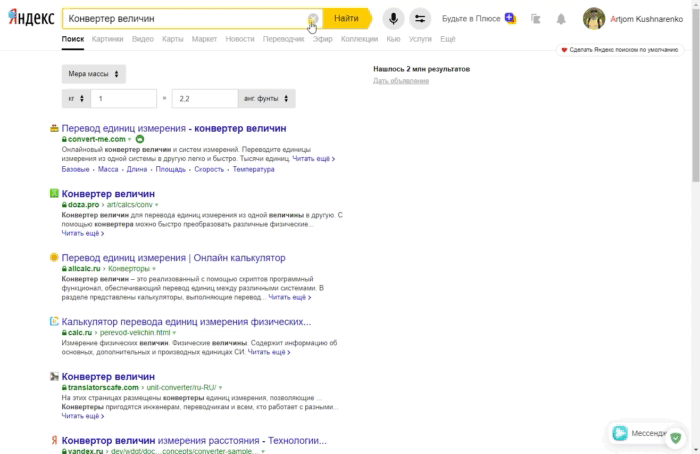Click the Будьте в Плюсе link
This screenshot has width=700, height=454.
coord(471,19)
